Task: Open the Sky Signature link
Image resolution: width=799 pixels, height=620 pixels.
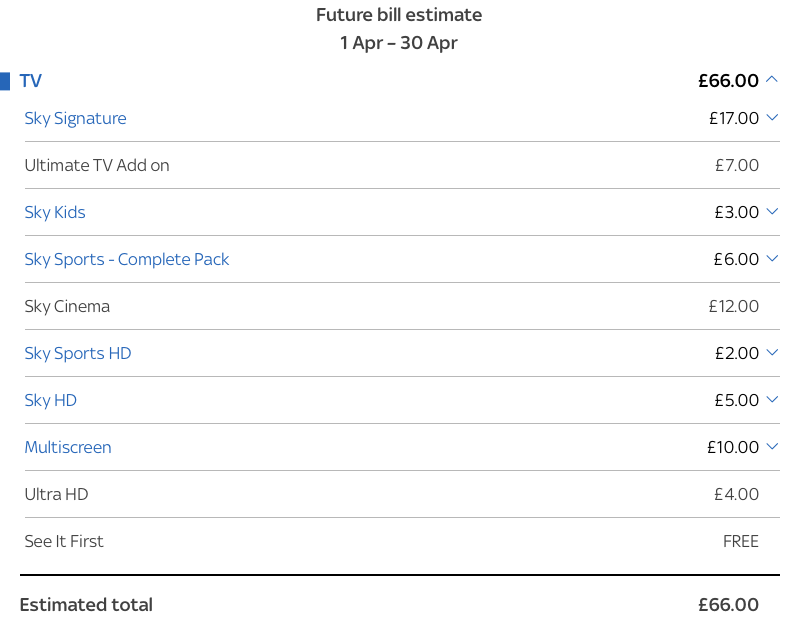Action: (75, 118)
